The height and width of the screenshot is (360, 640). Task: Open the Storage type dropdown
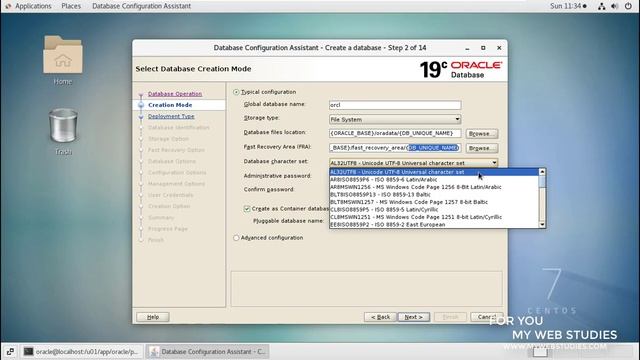point(395,120)
